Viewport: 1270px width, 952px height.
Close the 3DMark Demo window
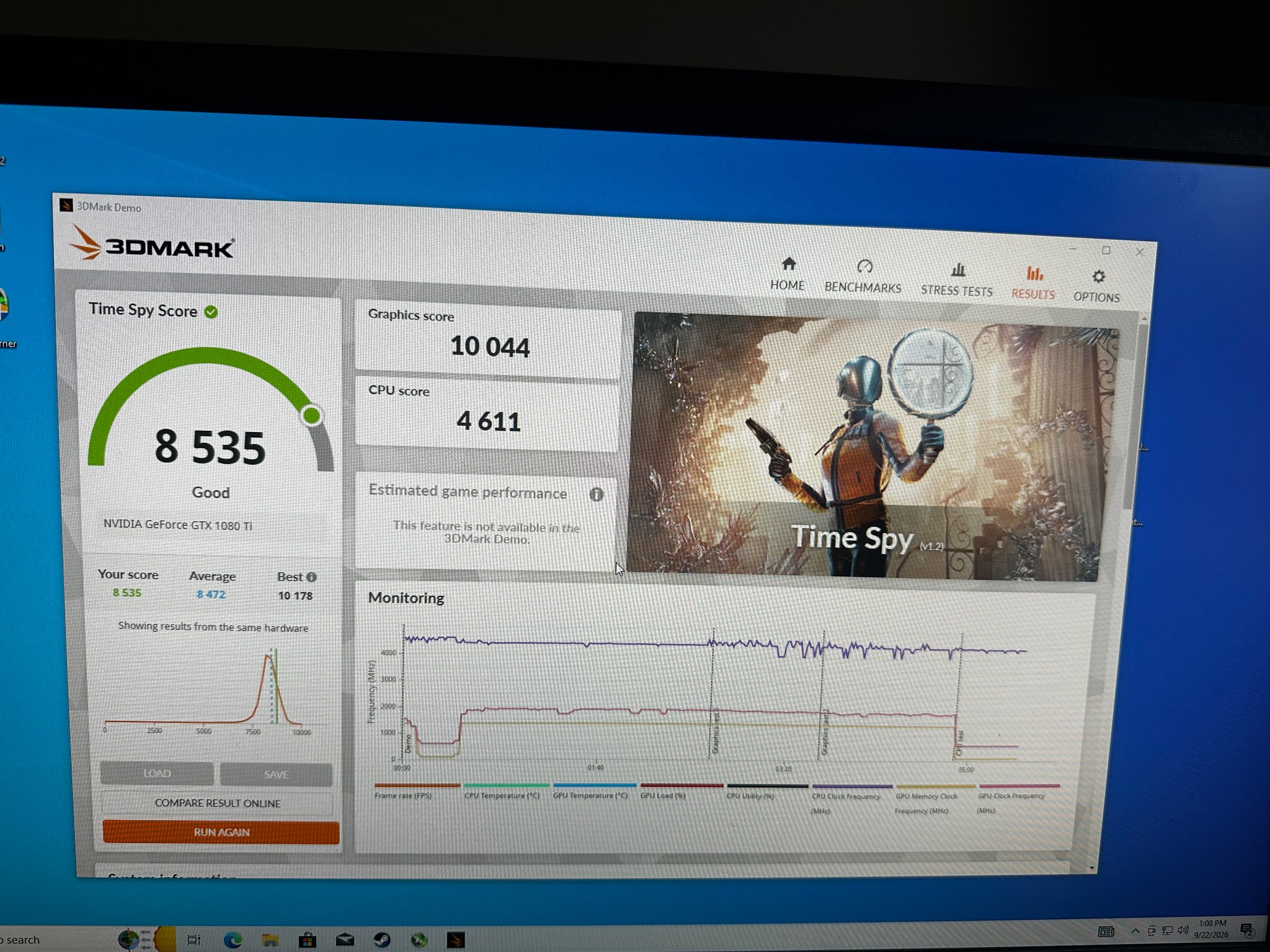[x=1140, y=252]
